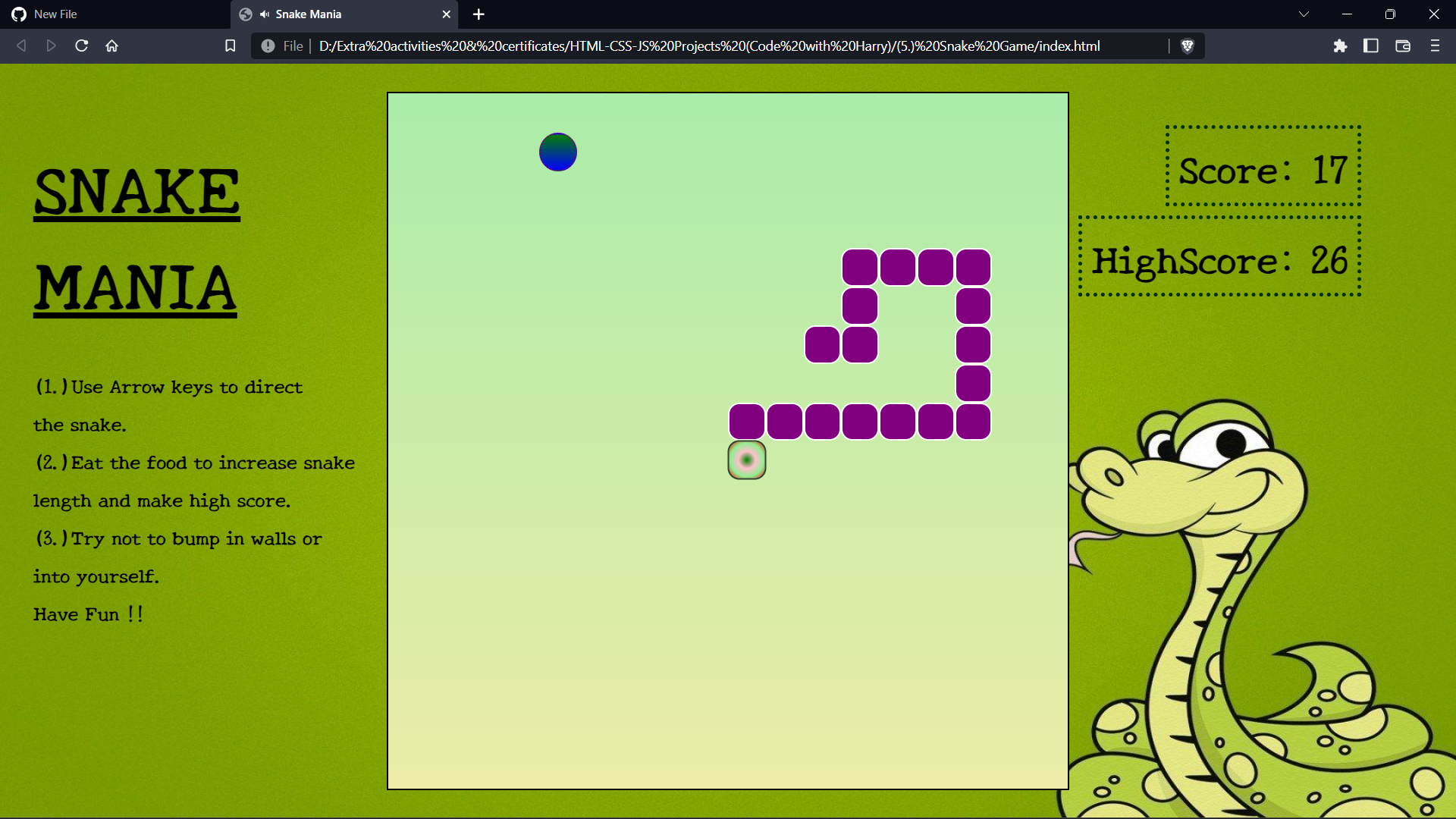This screenshot has height=819, width=1456.
Task: Mute the Snake Mania tab audio
Action: coord(264,14)
